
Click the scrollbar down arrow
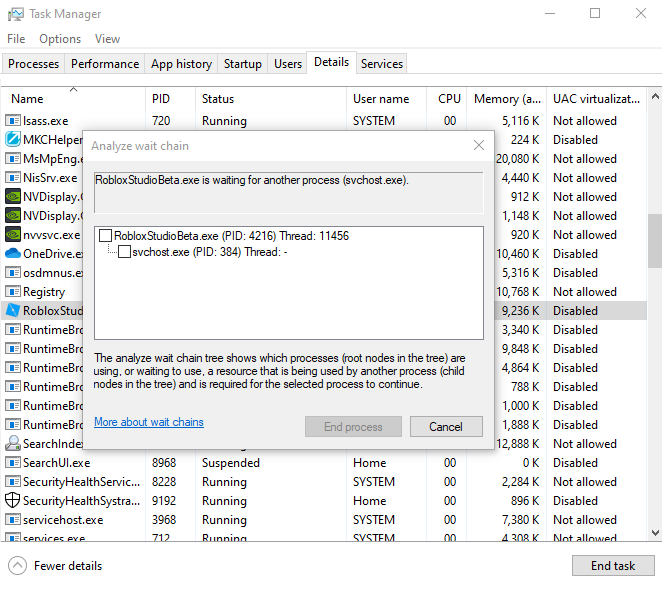coord(655,533)
